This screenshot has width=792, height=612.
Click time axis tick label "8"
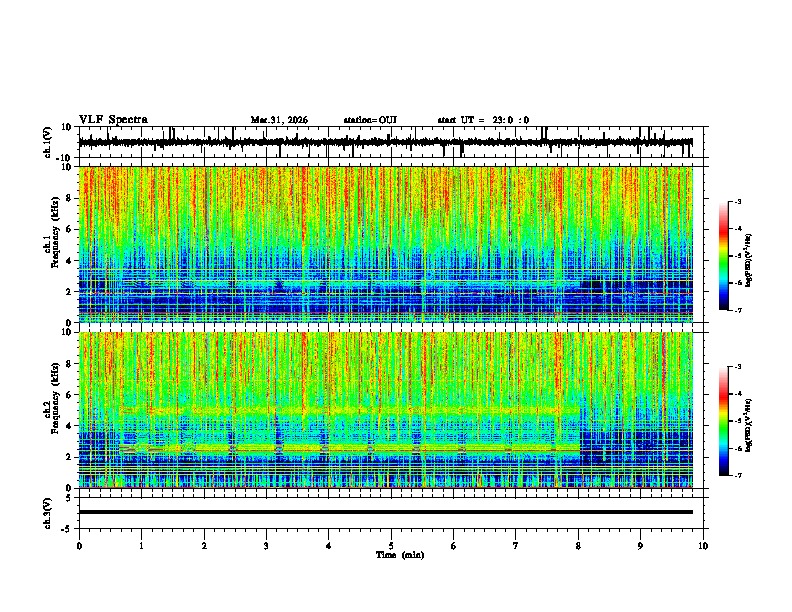tap(578, 546)
